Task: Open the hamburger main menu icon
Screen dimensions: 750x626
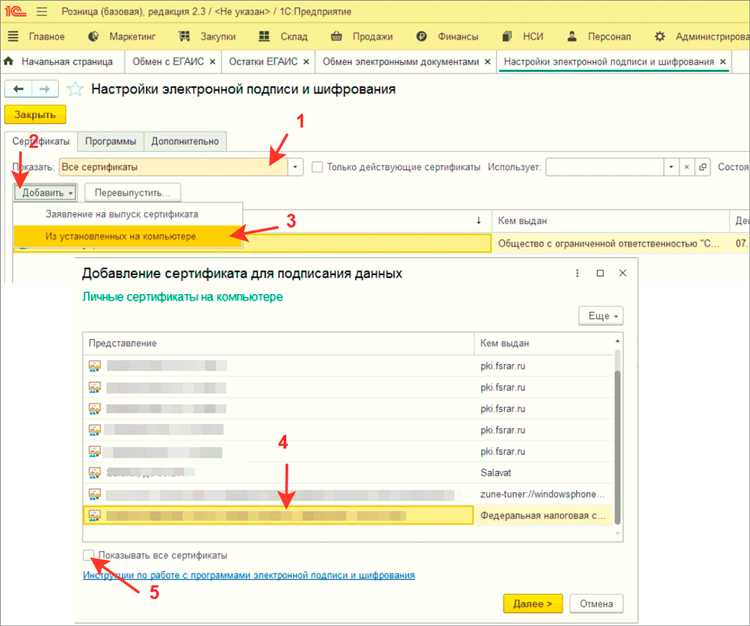Action: 42,11
